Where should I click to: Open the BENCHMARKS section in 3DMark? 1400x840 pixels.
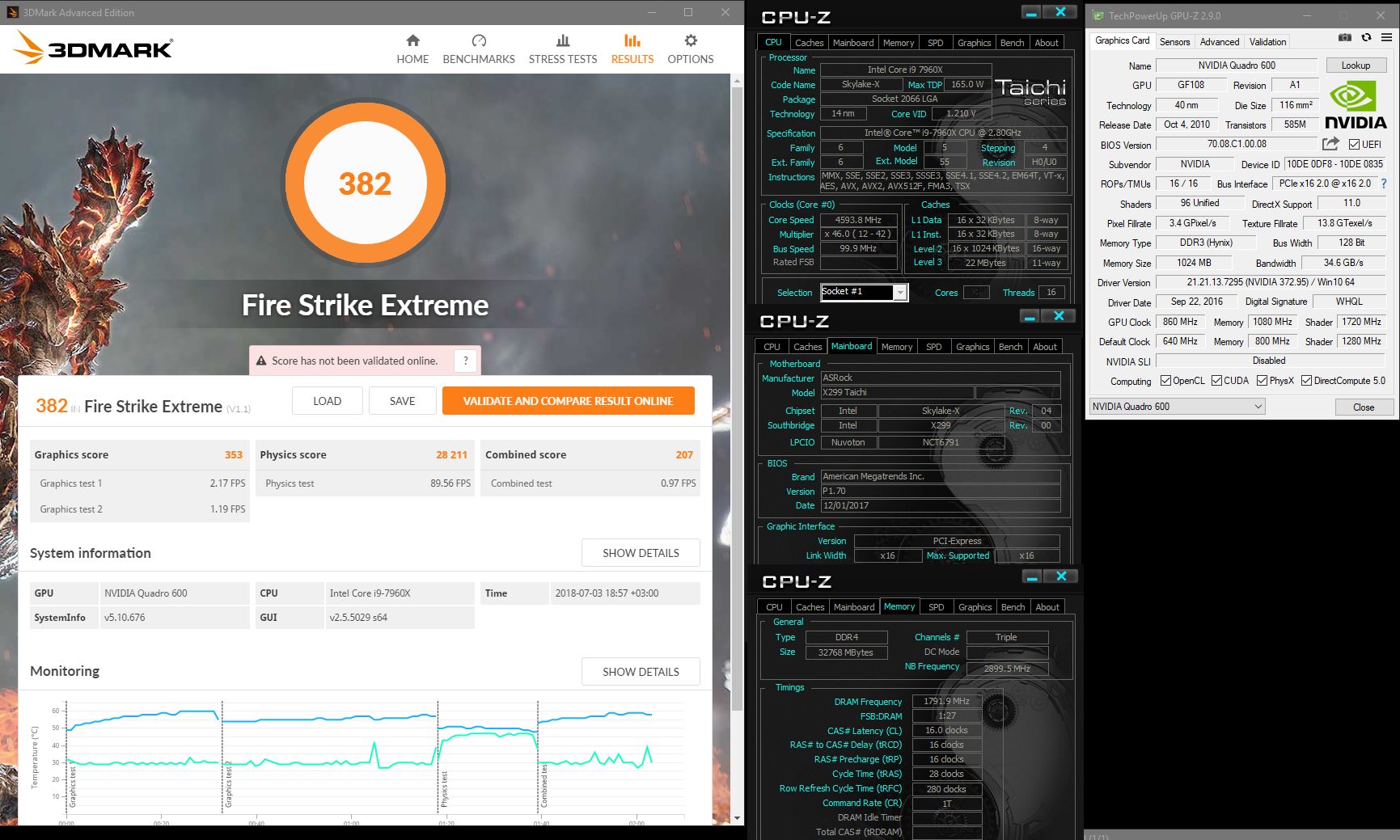(479, 49)
